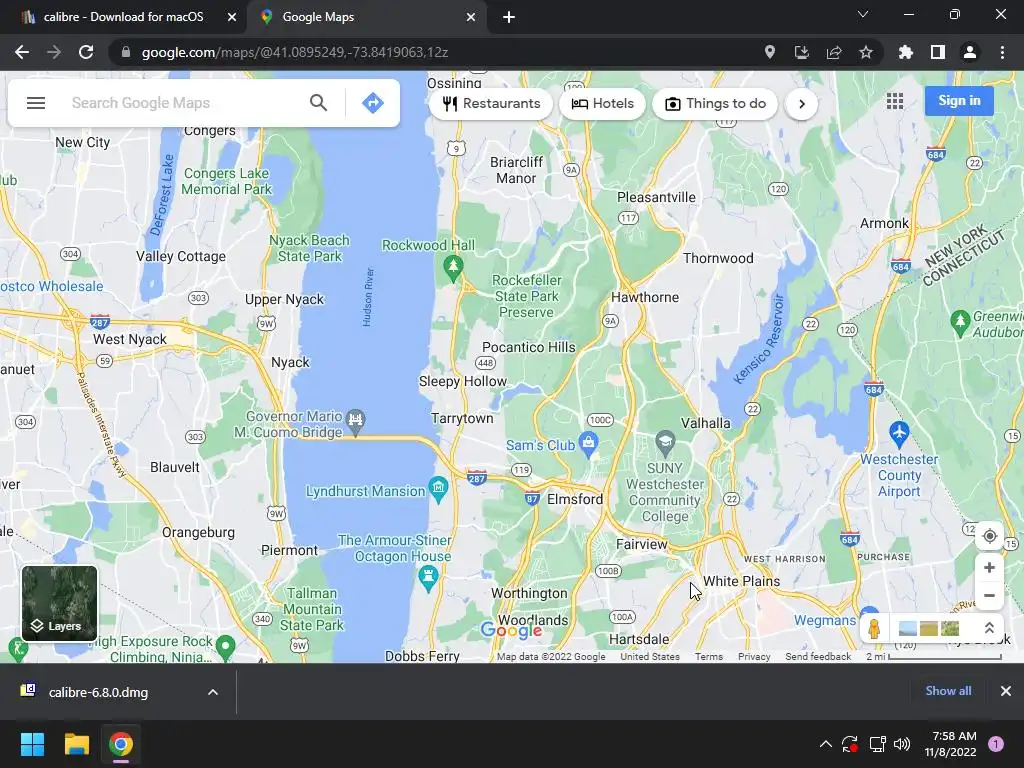
Task: Zoom out on the map
Action: (989, 596)
